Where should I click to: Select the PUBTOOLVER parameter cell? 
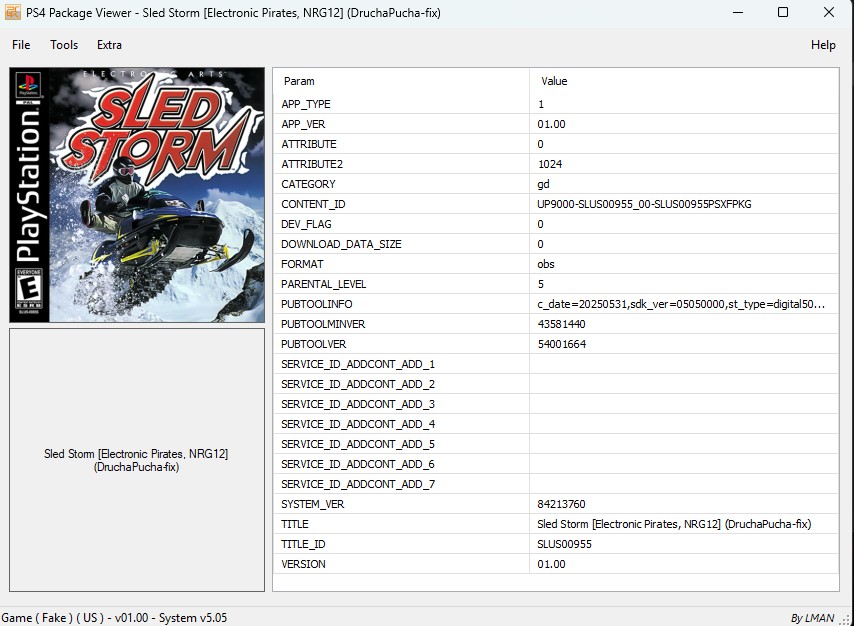coord(401,344)
